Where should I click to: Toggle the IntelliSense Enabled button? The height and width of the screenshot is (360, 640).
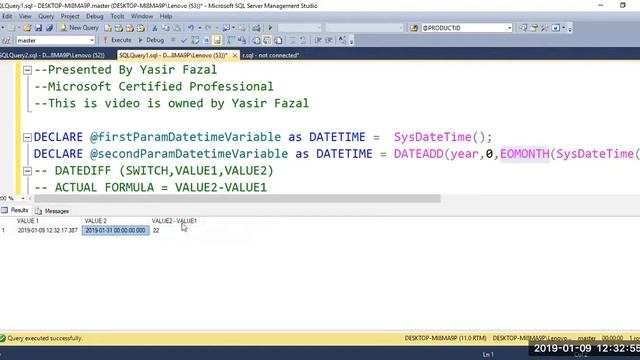tap(217, 40)
